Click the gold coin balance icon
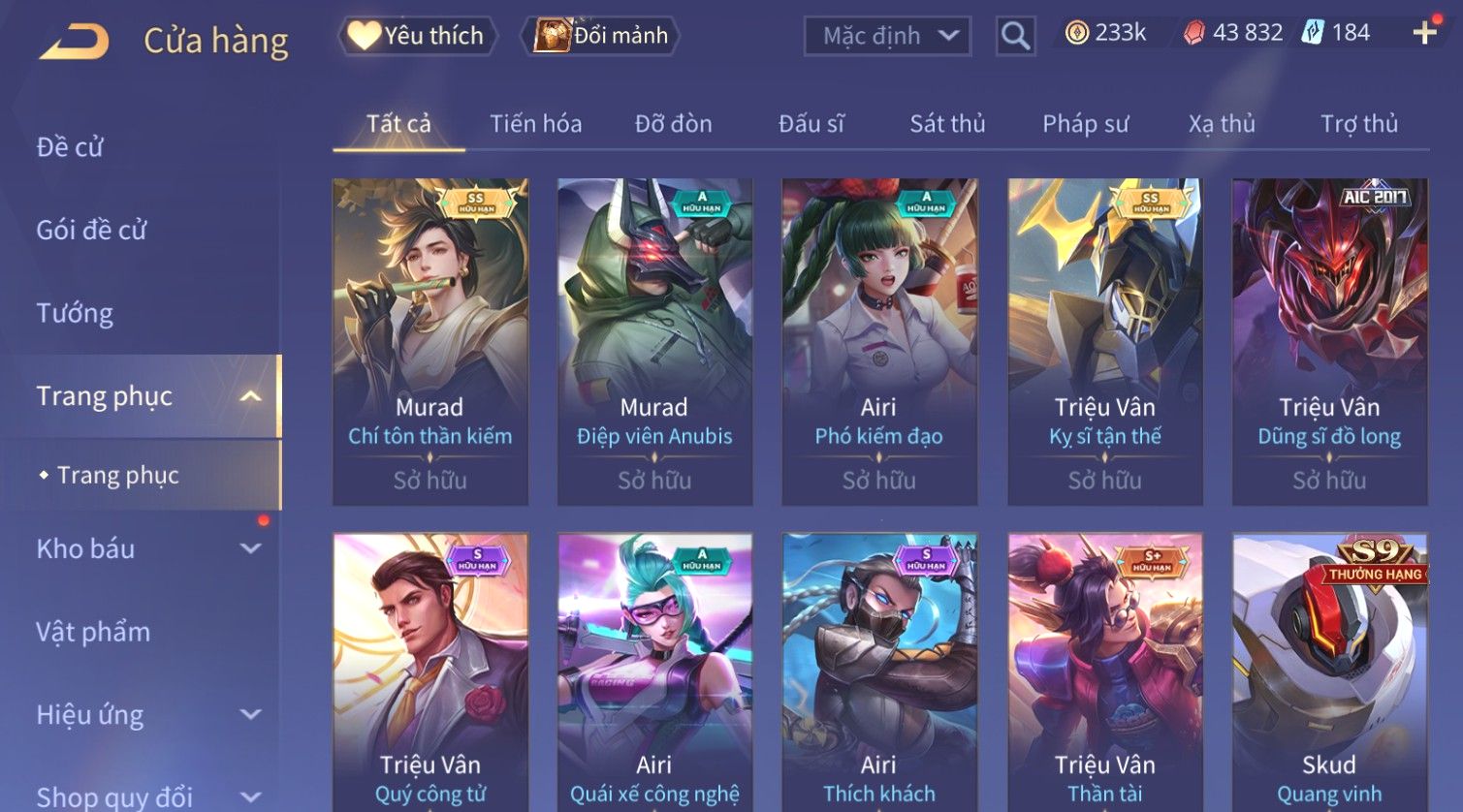This screenshot has width=1463, height=812. 1076,33
